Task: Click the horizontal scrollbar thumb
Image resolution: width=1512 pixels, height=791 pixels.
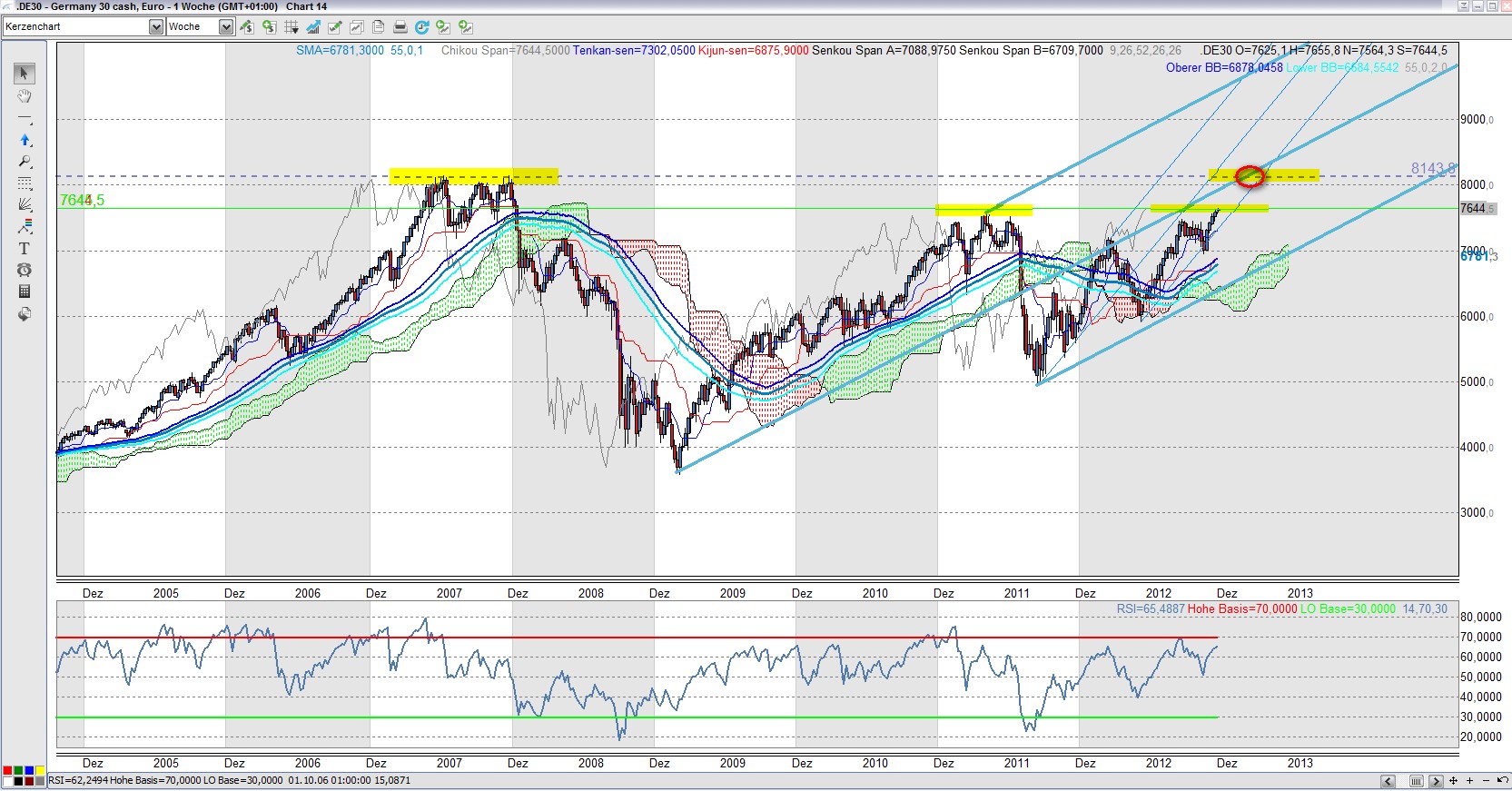Action: tap(1416, 781)
